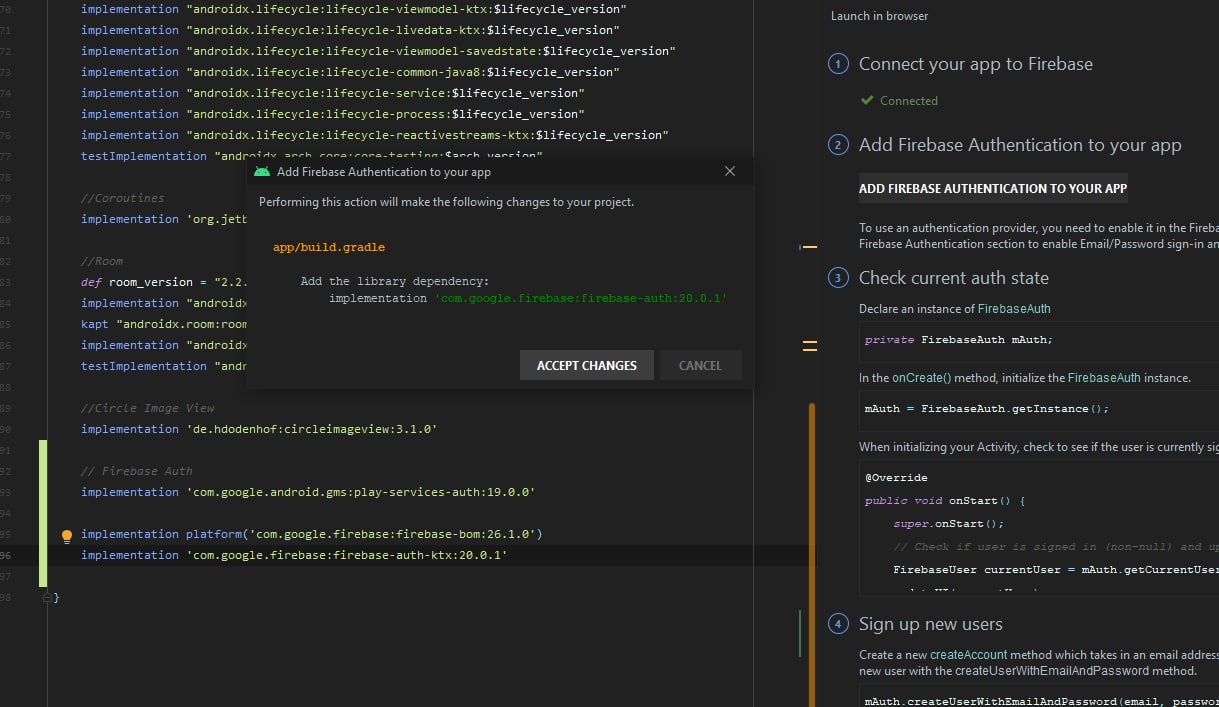The image size is (1219, 707).
Task: Click the CANCEL button in dialog
Action: (x=700, y=365)
